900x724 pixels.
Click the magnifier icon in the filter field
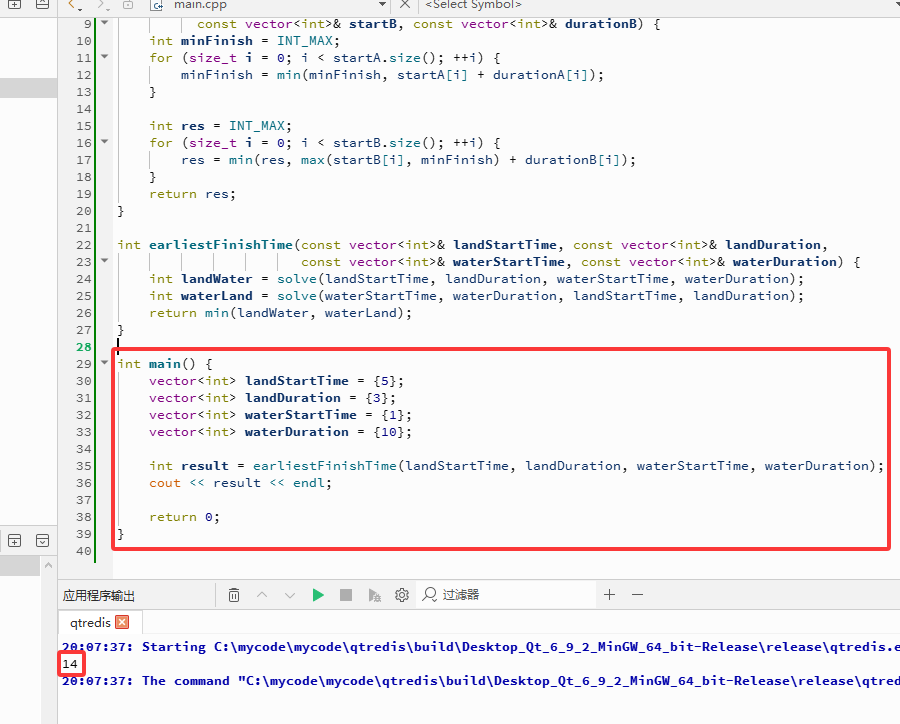[x=429, y=595]
